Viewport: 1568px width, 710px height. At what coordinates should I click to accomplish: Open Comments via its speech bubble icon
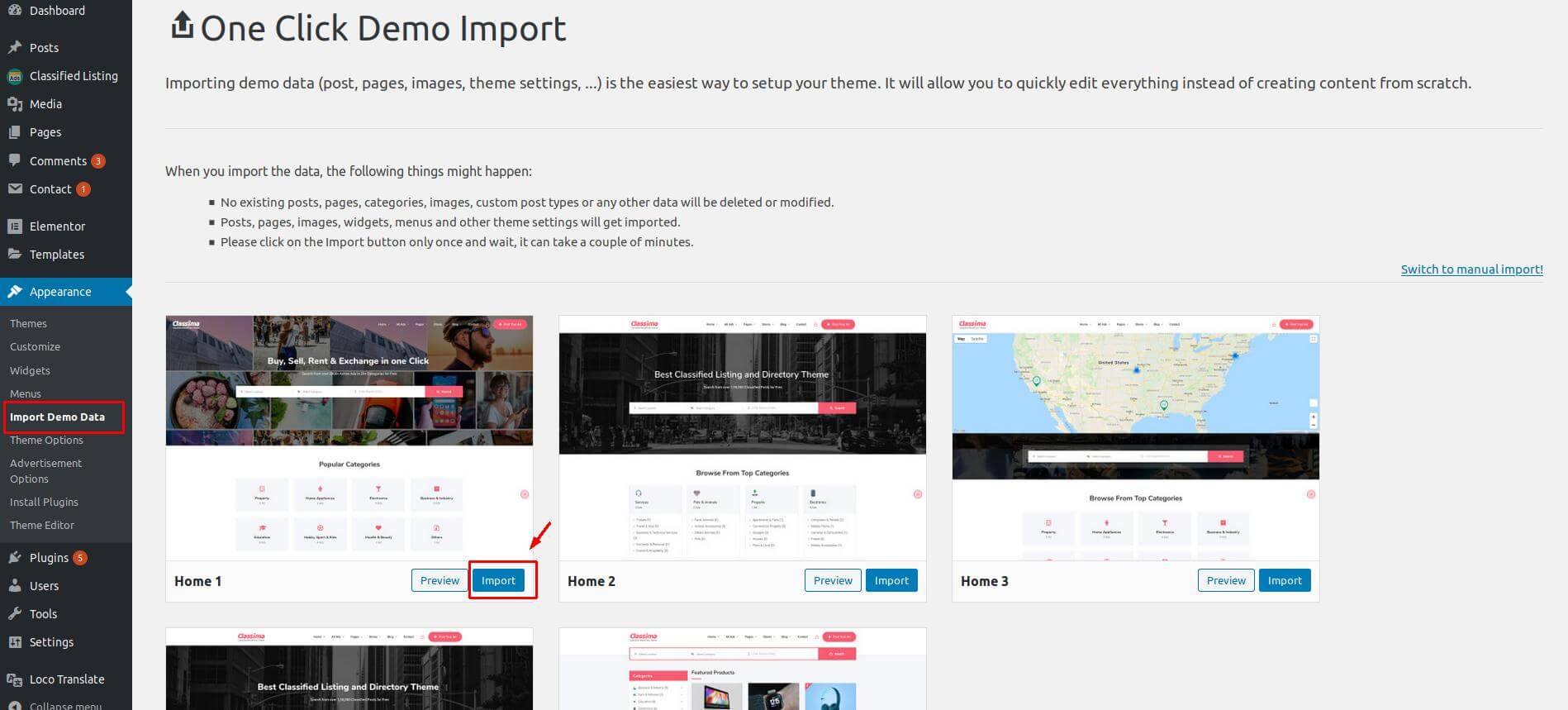(14, 160)
